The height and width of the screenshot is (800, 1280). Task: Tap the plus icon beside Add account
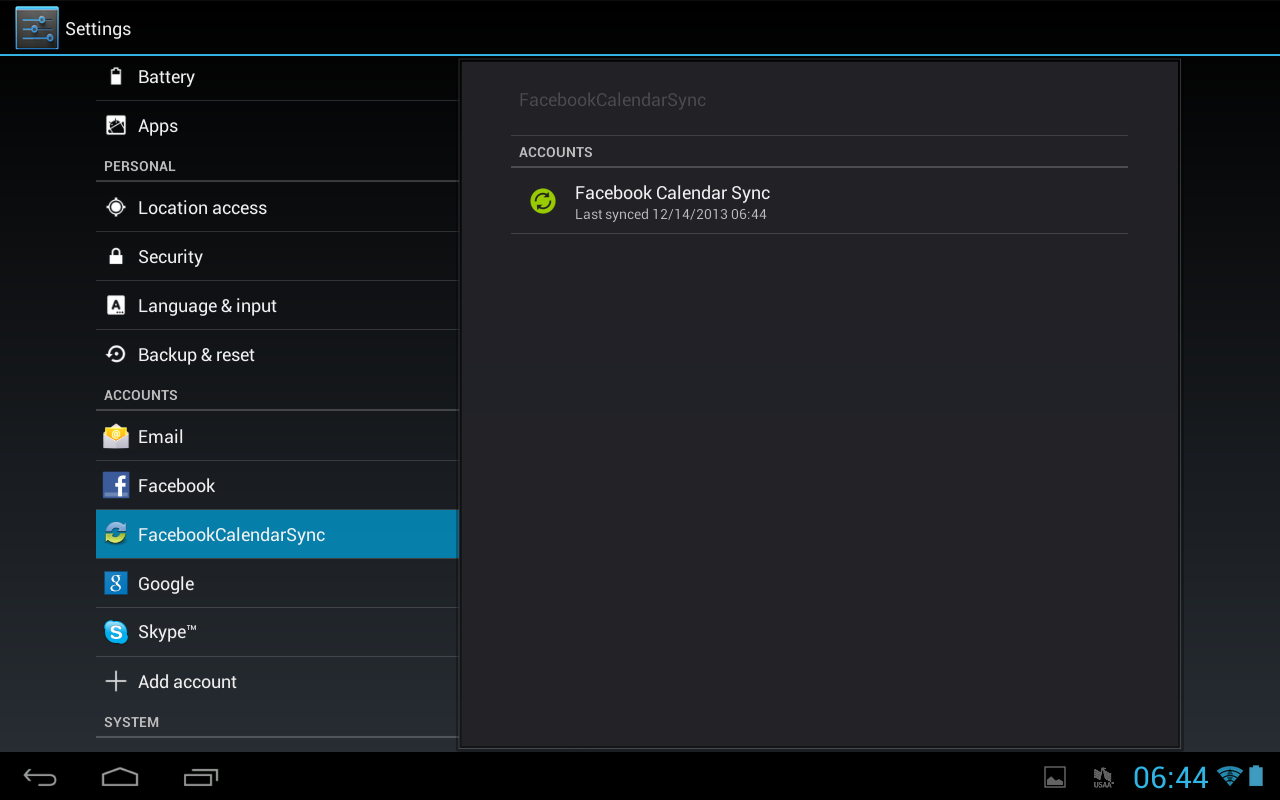click(116, 681)
